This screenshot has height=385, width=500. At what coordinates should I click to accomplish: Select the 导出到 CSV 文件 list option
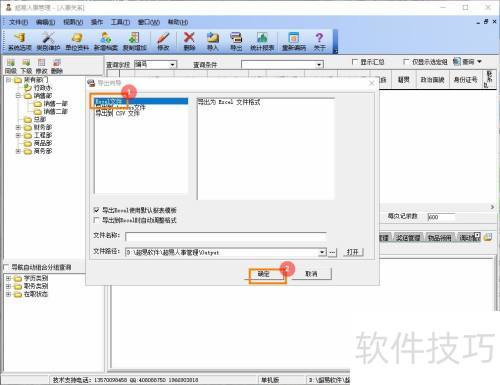click(117, 113)
